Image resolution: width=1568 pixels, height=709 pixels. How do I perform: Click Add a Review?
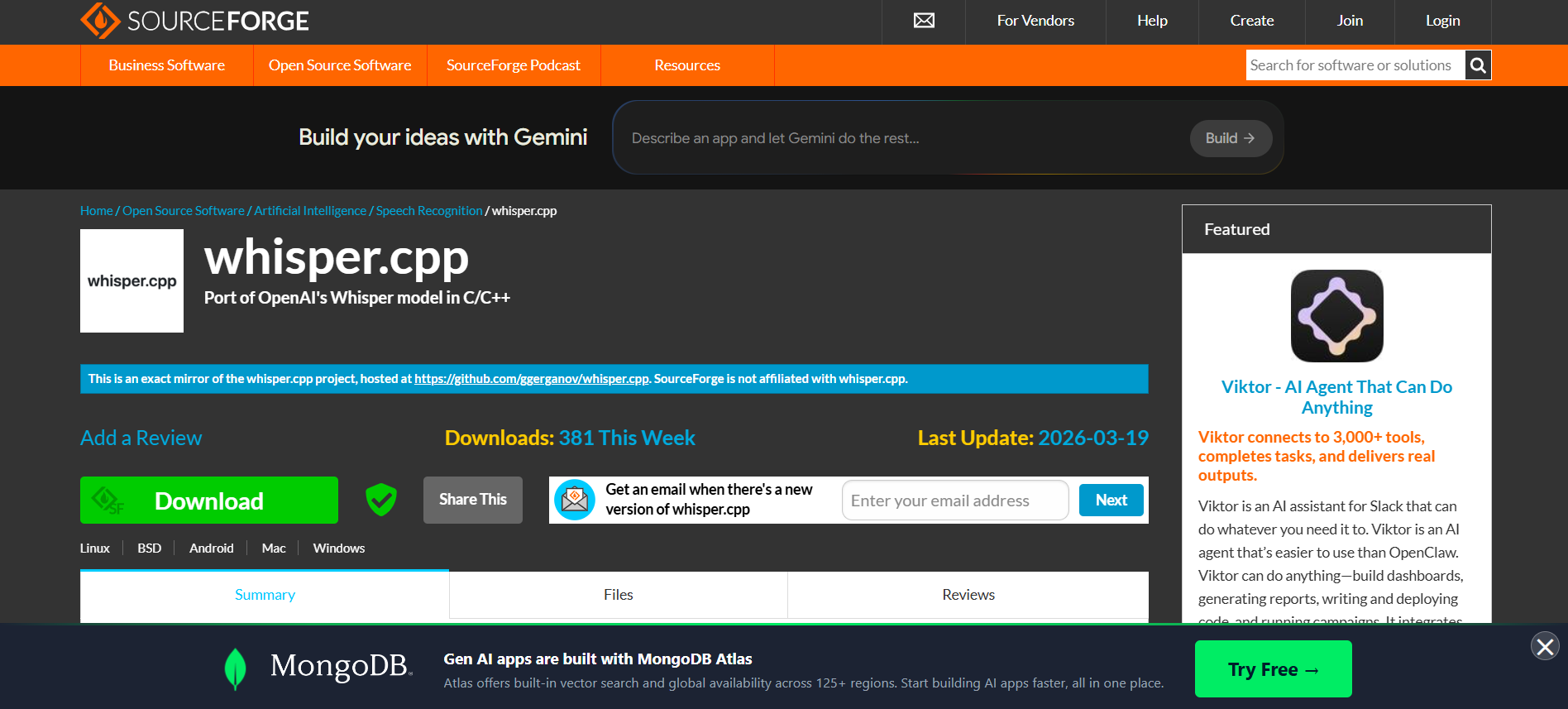(x=141, y=438)
